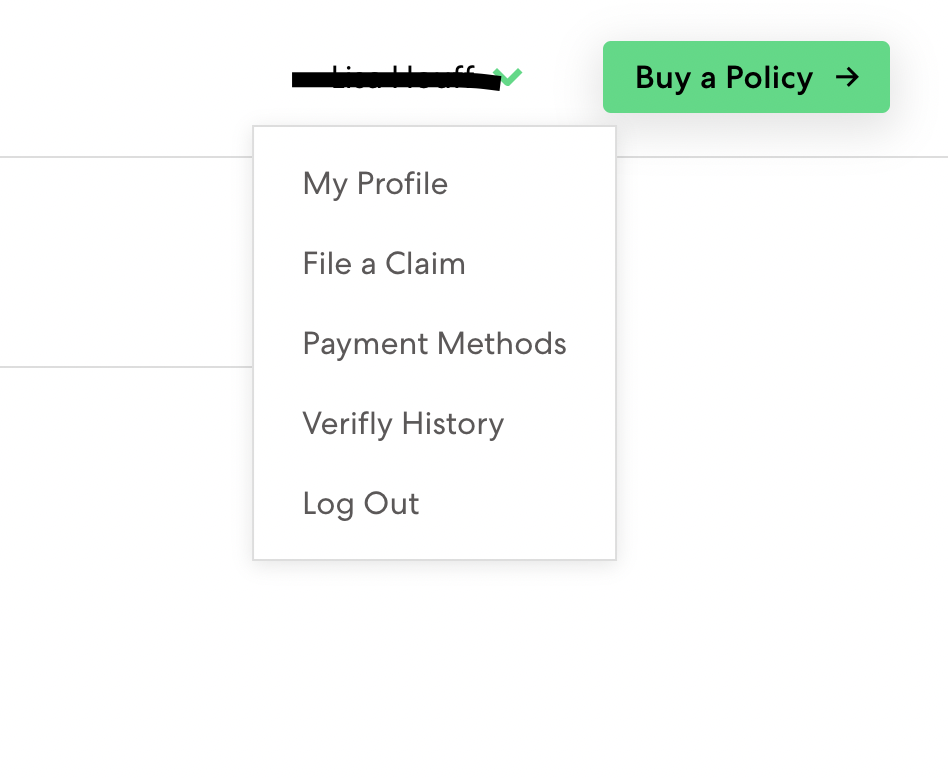The height and width of the screenshot is (778, 948).
Task: Click the word "History" in the menu
Action: tap(453, 424)
